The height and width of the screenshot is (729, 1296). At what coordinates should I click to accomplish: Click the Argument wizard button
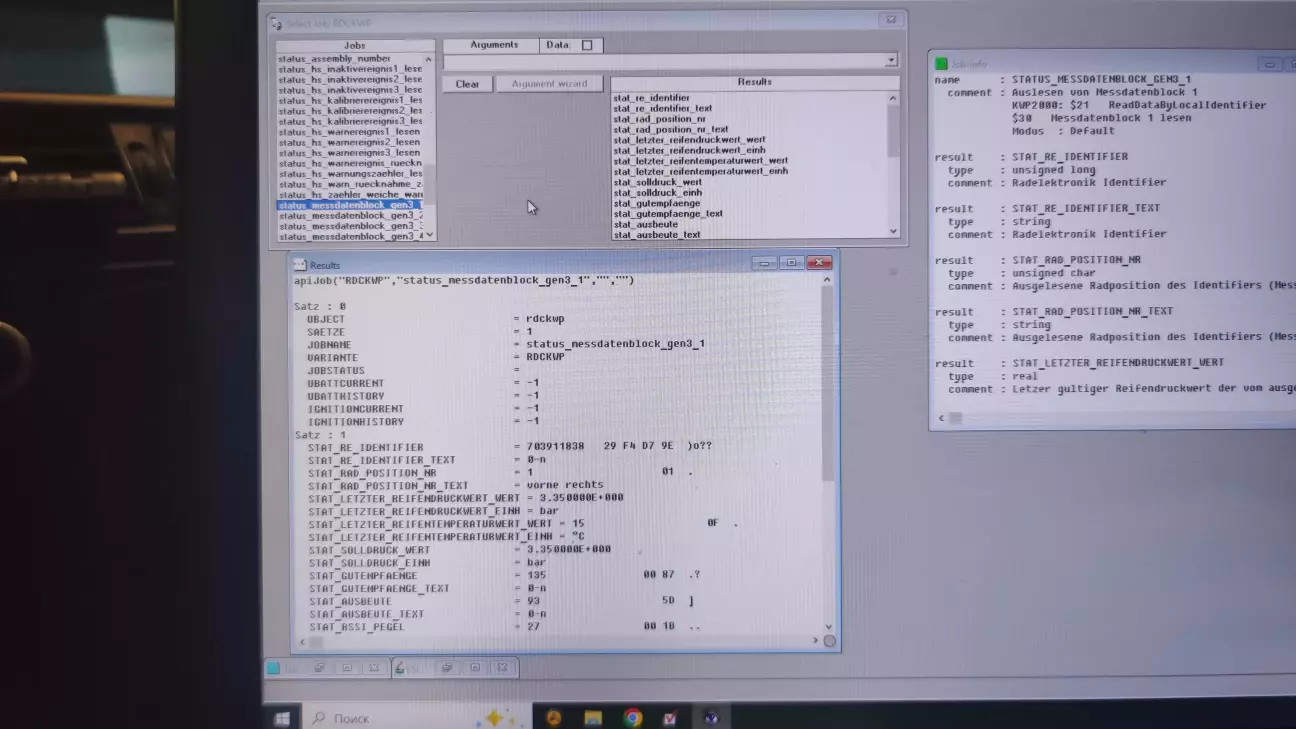(549, 84)
